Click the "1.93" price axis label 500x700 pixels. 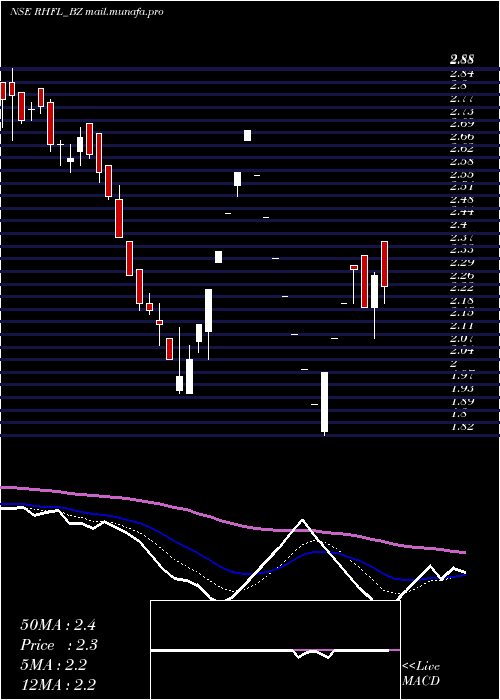tap(462, 388)
